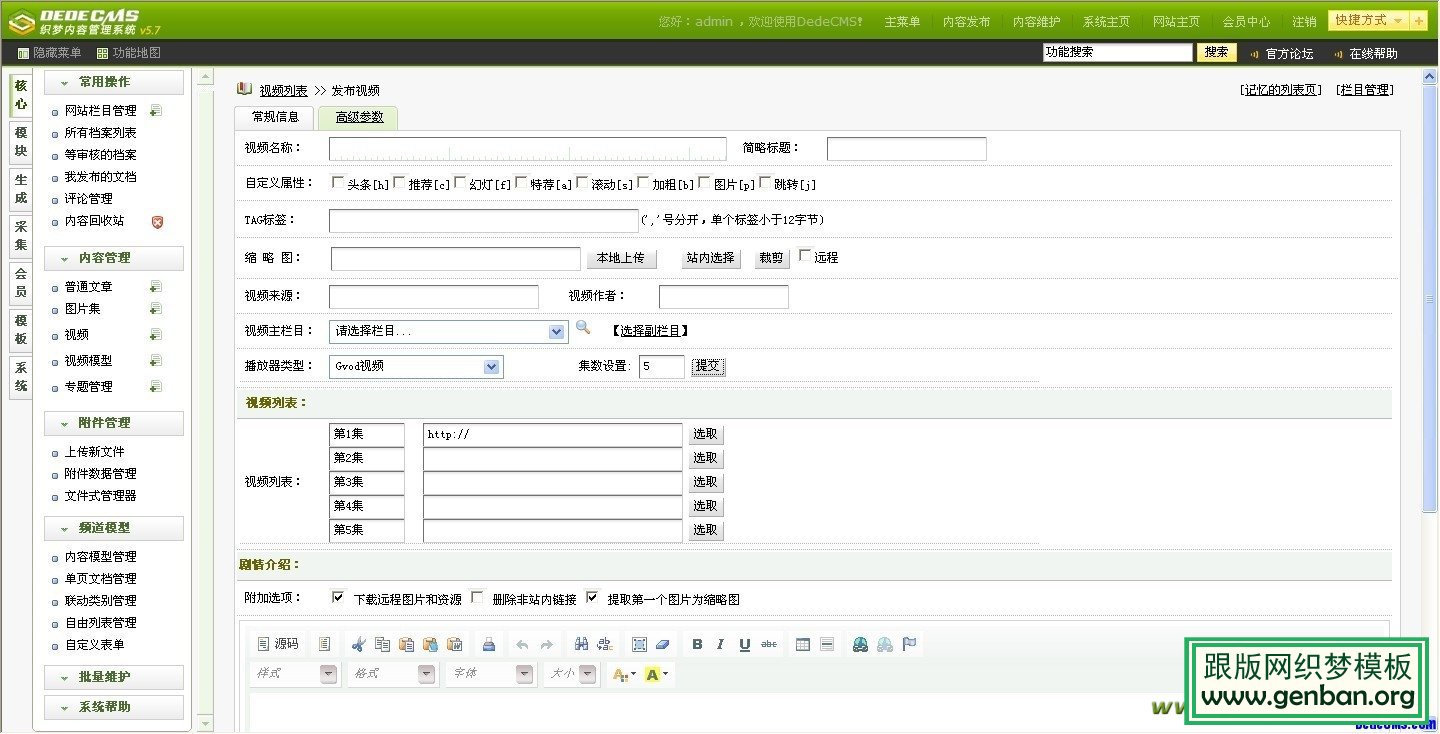Click magnifier icon beside 视频主栏目 dropdown
Viewport: 1440px width, 734px height.
583,328
